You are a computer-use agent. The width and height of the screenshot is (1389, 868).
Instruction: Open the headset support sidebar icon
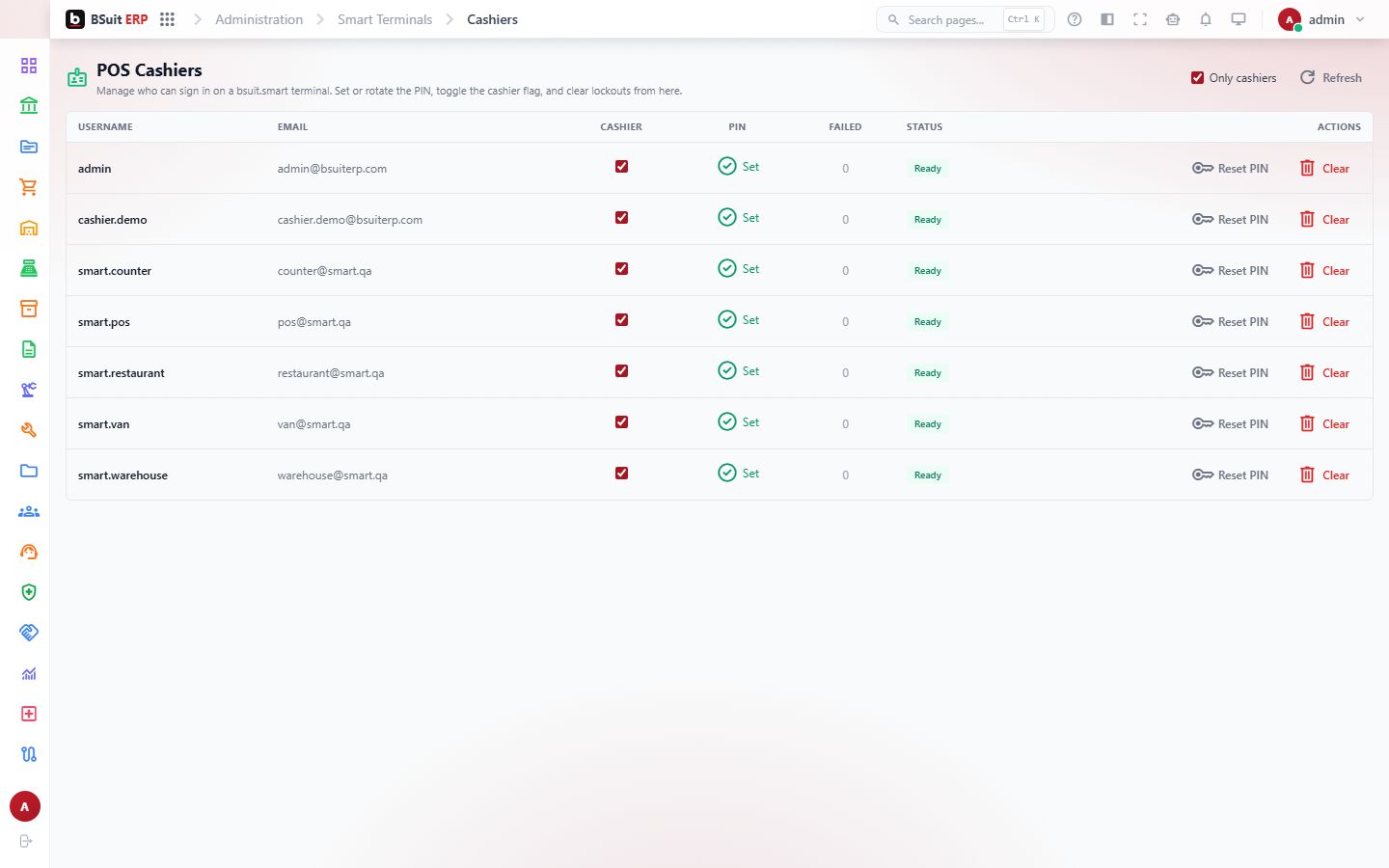(x=29, y=552)
